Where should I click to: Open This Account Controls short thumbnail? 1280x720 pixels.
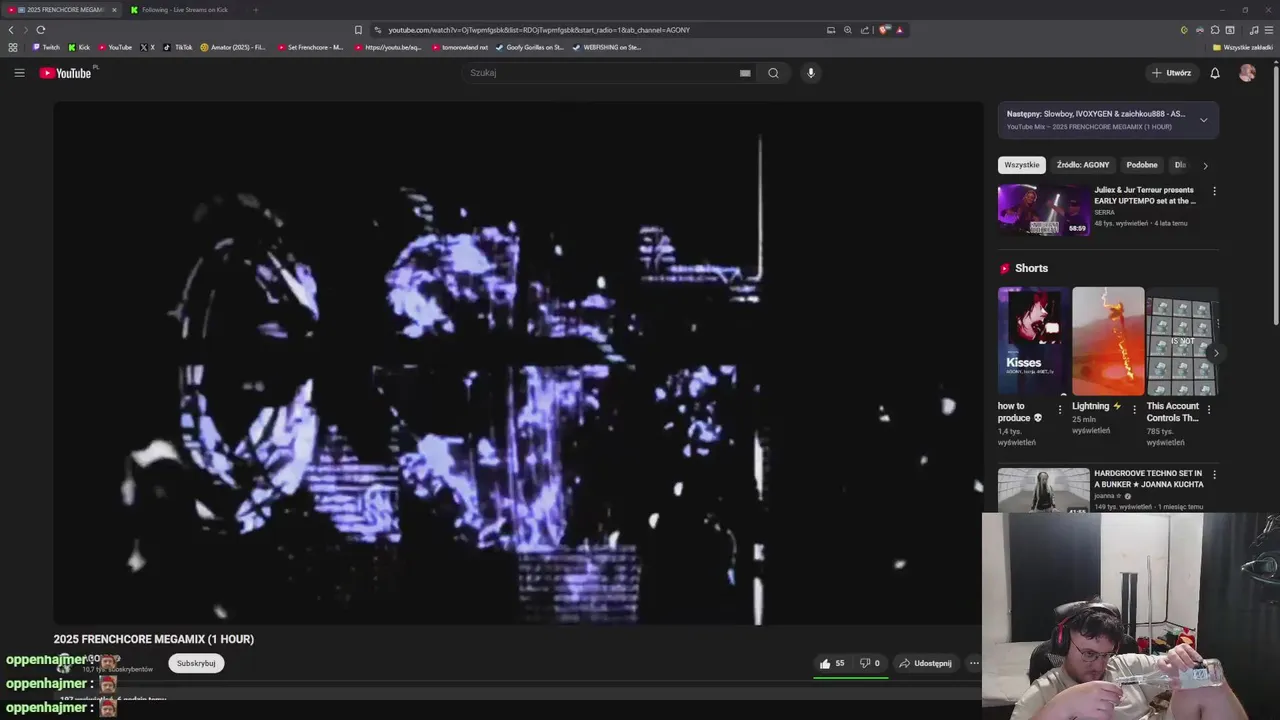1182,341
